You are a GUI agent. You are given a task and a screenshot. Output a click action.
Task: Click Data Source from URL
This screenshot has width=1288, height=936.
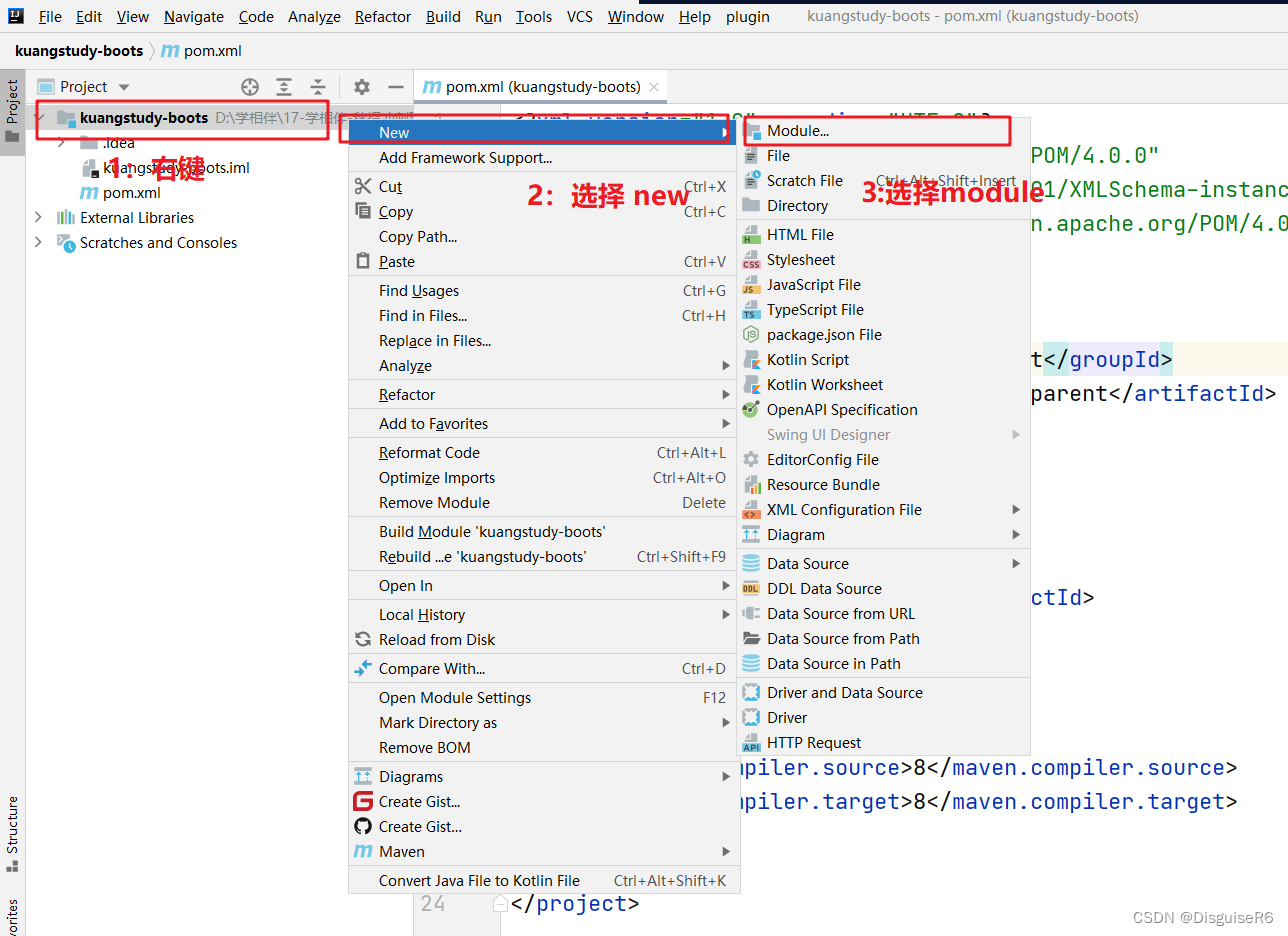coord(884,614)
